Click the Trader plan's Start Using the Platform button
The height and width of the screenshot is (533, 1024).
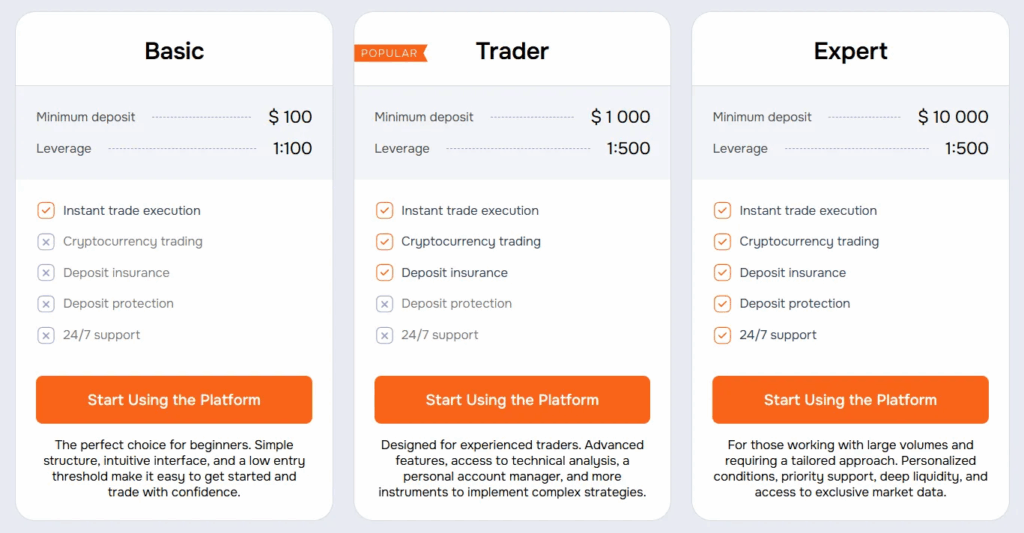click(x=512, y=400)
